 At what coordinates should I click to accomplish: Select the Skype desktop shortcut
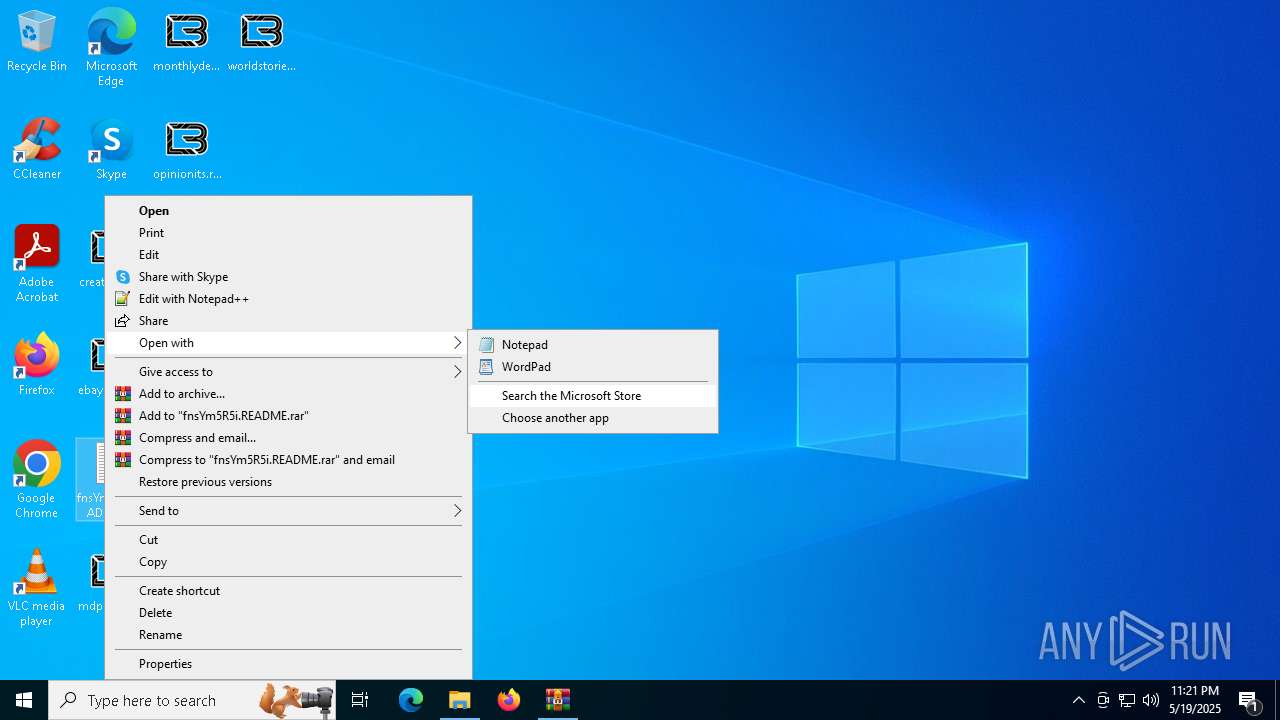tap(111, 150)
